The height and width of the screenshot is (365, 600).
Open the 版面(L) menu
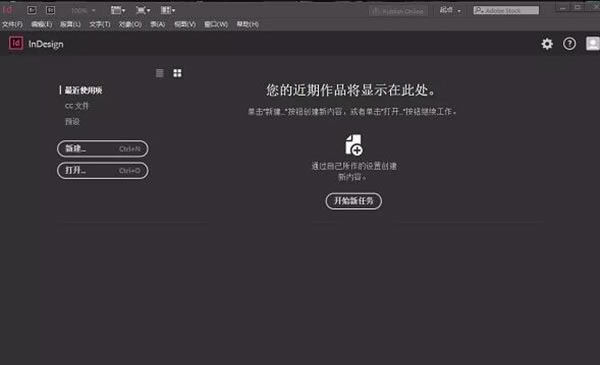click(x=70, y=24)
